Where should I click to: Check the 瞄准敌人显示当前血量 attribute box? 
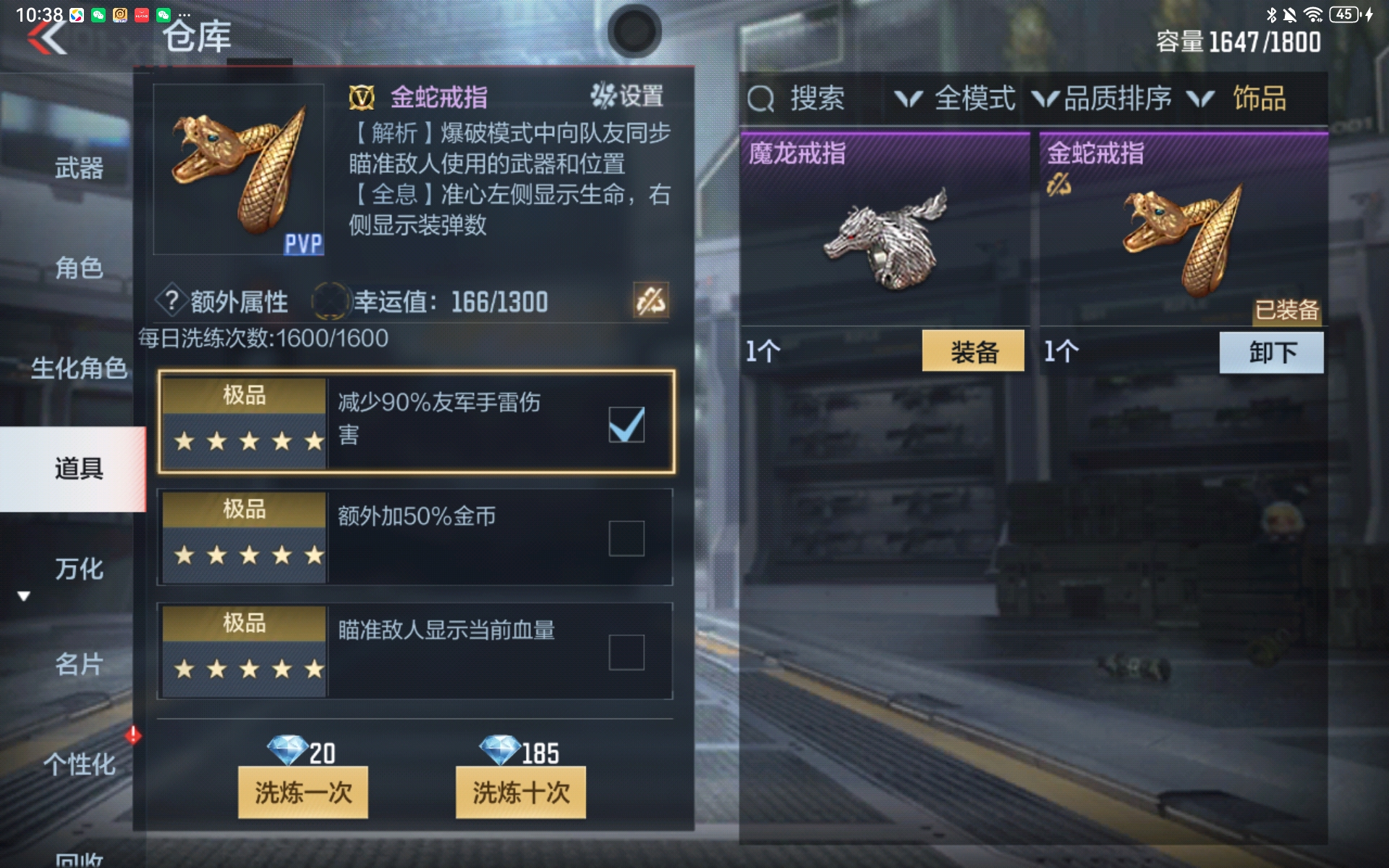626,652
